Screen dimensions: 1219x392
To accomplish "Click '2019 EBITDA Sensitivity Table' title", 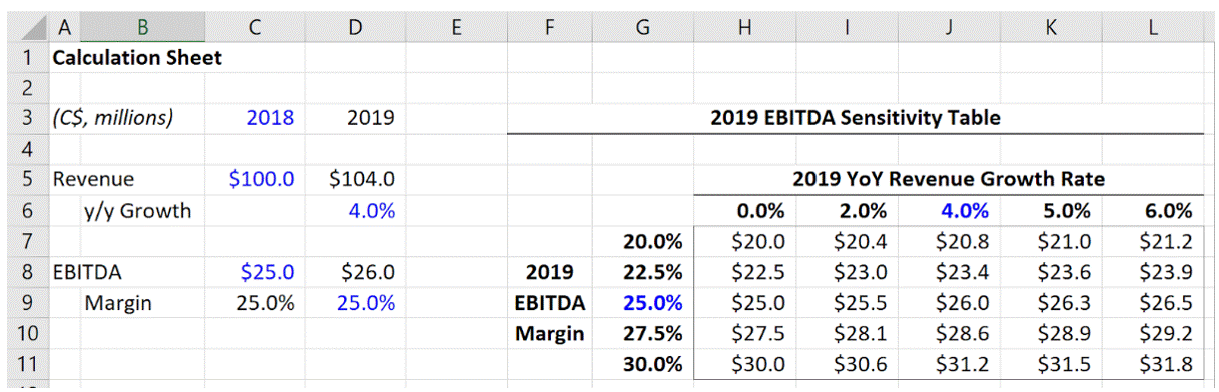I will (855, 118).
